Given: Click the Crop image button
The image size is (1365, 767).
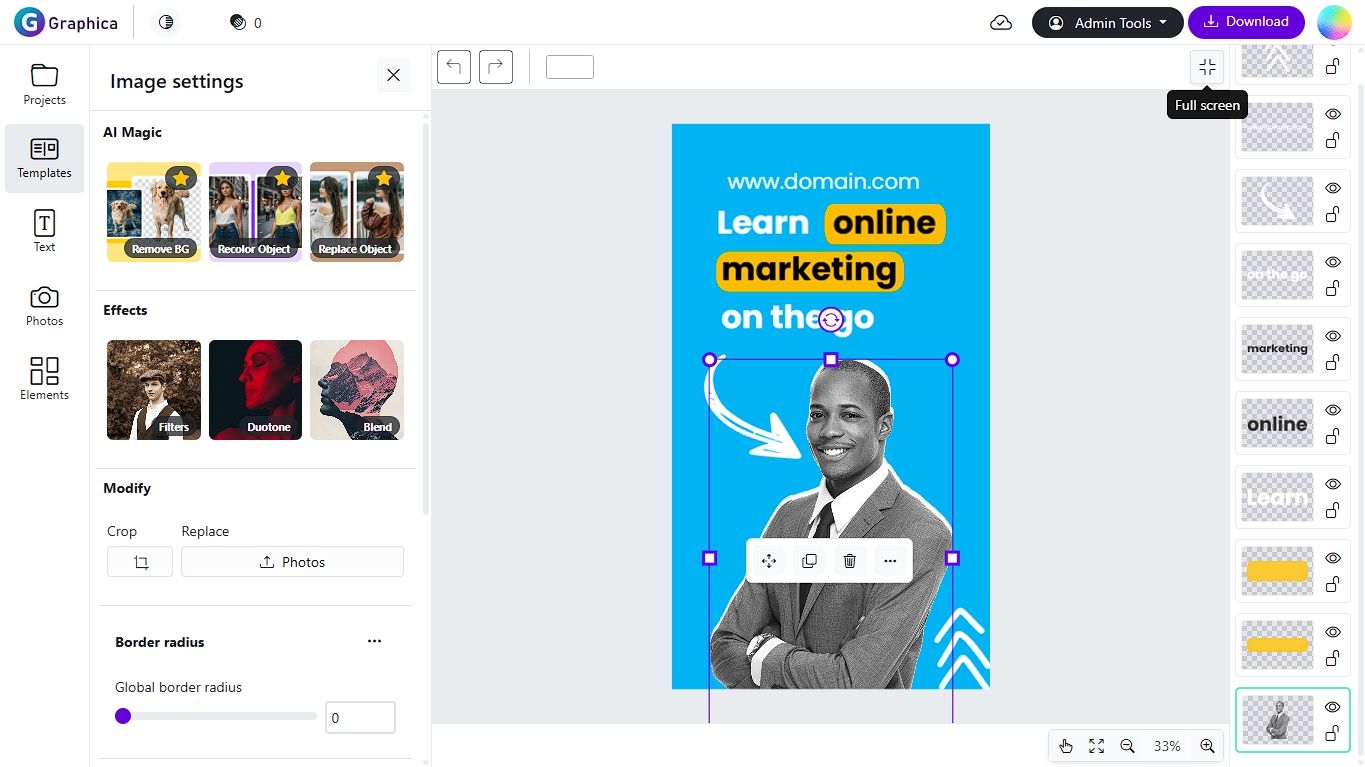Looking at the screenshot, I should click(x=140, y=562).
